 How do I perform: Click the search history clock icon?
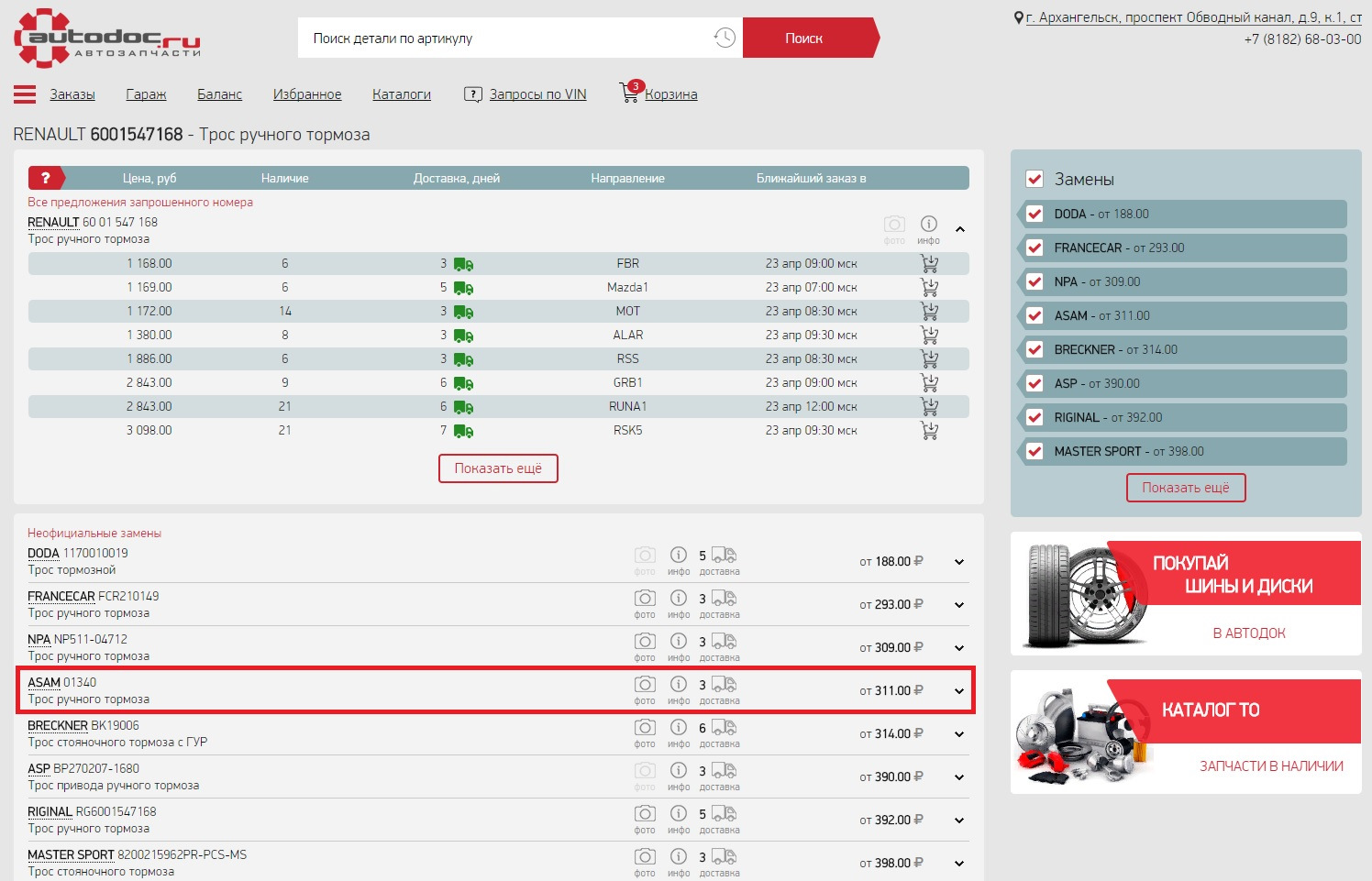(725, 38)
